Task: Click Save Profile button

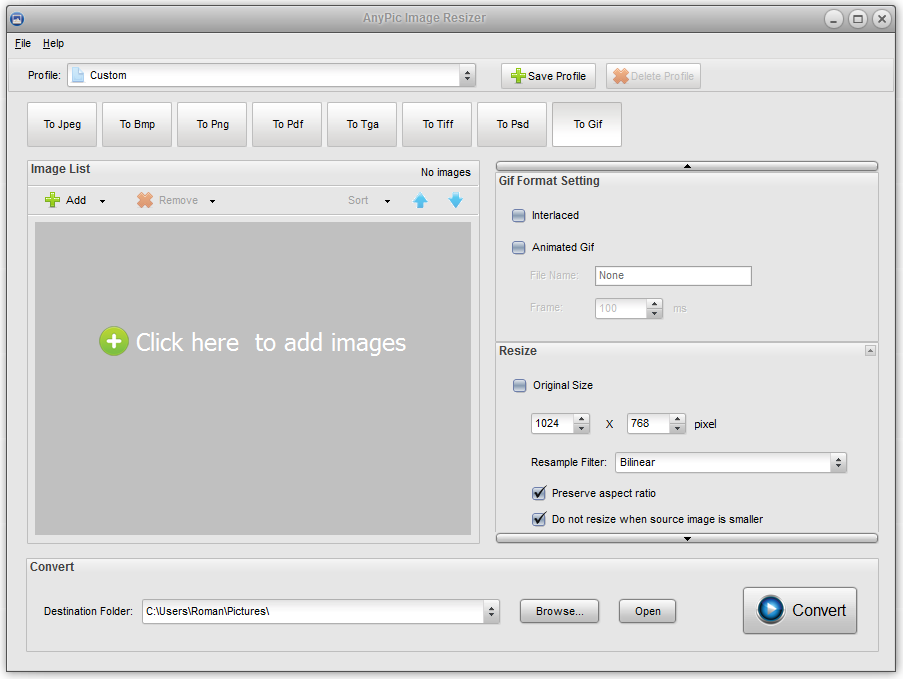Action: tap(548, 76)
